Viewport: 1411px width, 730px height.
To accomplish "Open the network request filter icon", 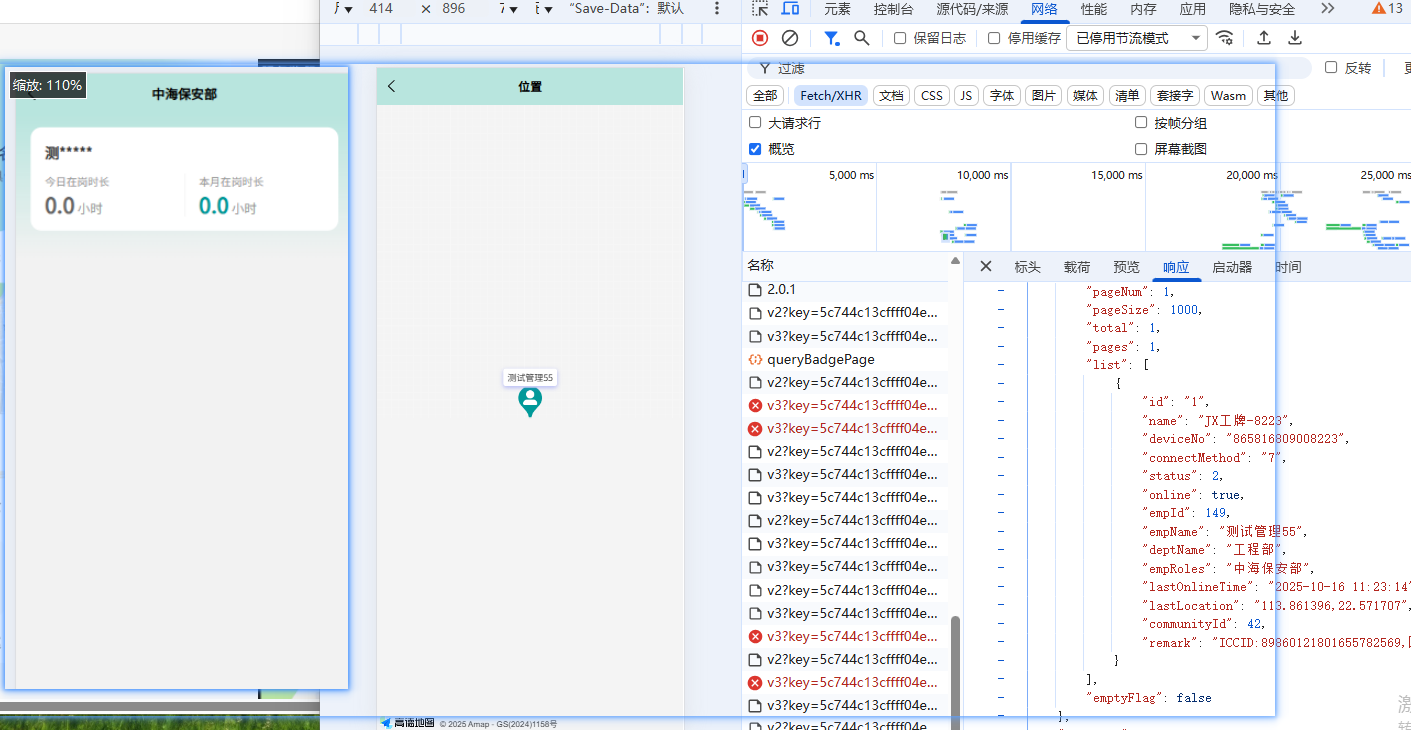I will [x=831, y=37].
